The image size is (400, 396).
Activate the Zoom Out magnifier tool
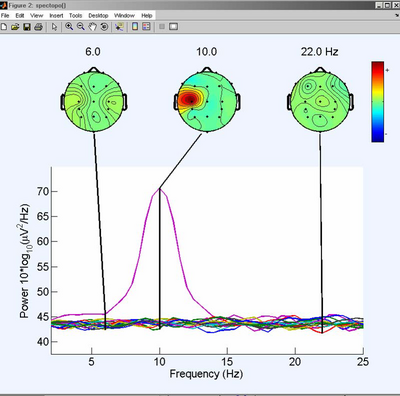[x=81, y=27]
